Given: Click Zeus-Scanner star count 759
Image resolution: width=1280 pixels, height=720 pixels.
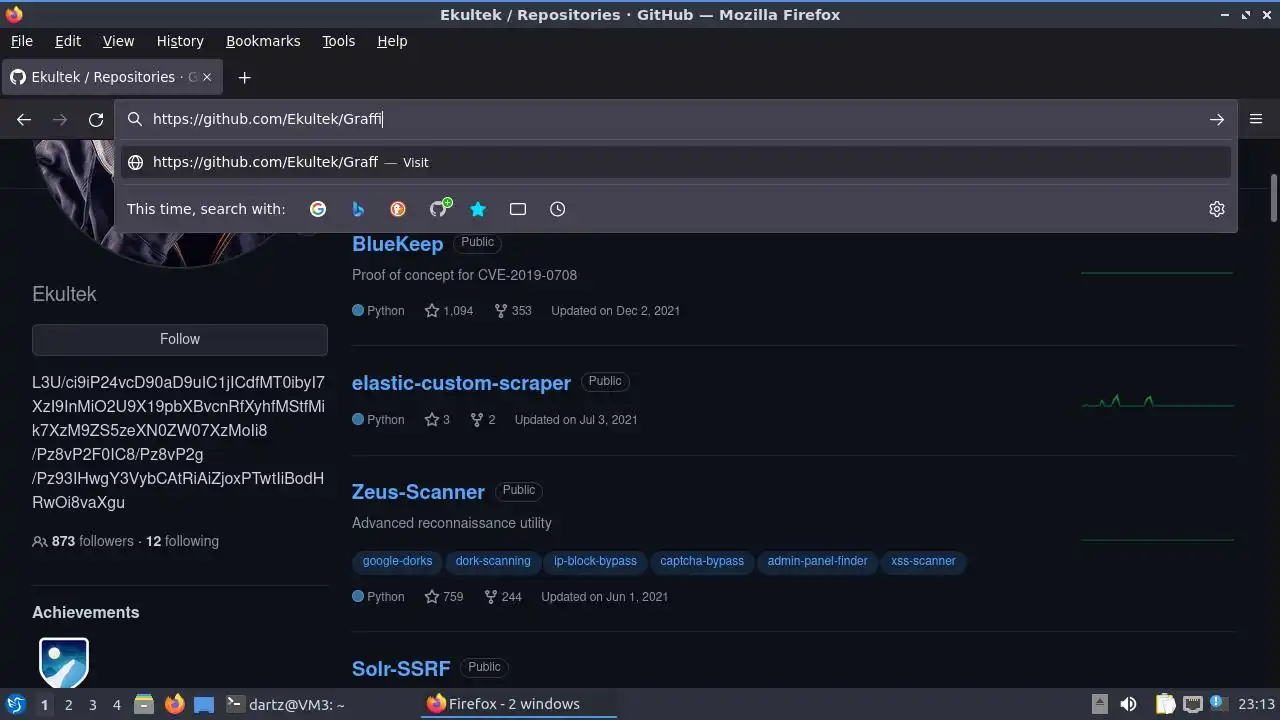Looking at the screenshot, I should [444, 597].
